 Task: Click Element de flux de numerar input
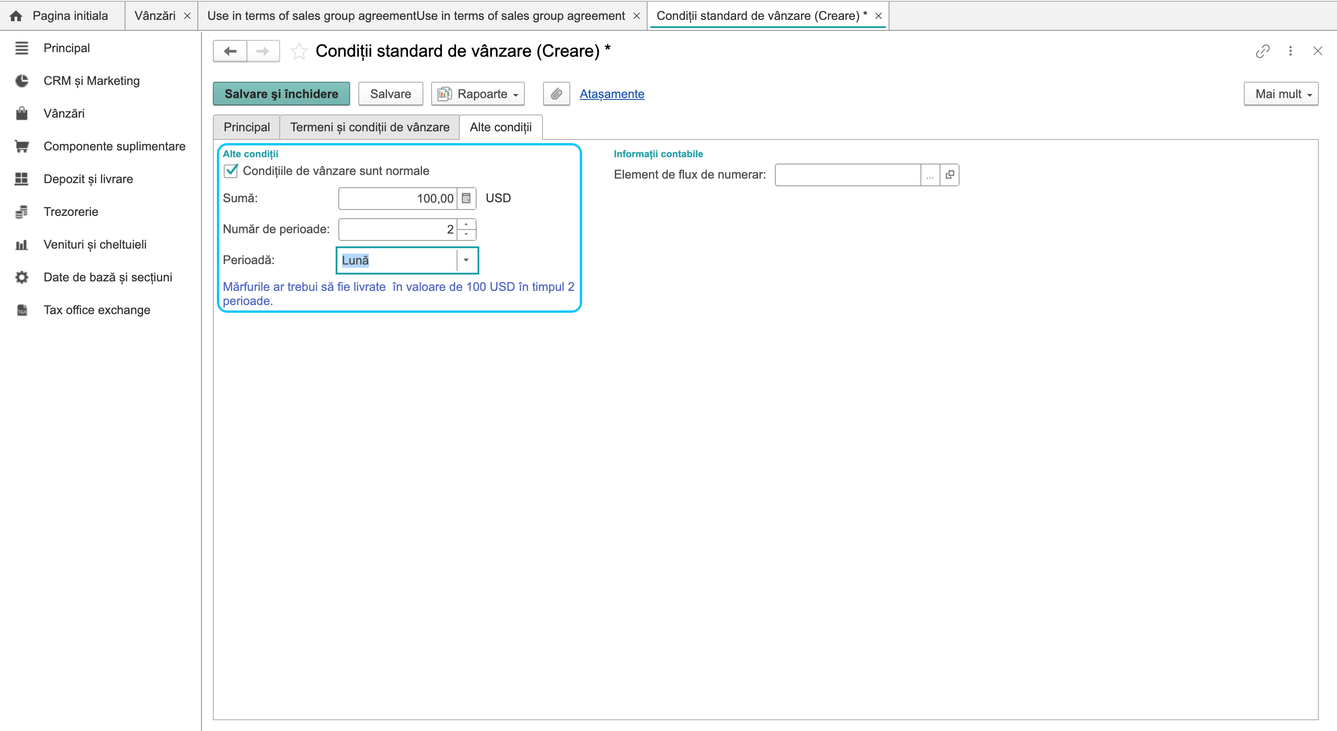848,175
